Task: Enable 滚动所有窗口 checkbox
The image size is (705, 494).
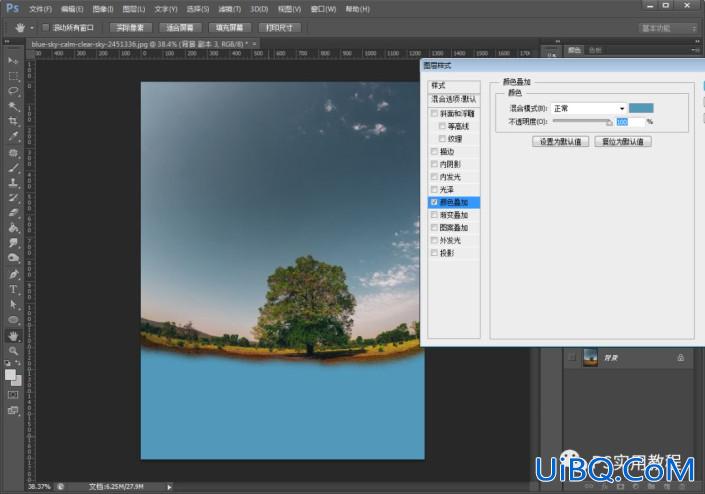Action: click(x=45, y=28)
